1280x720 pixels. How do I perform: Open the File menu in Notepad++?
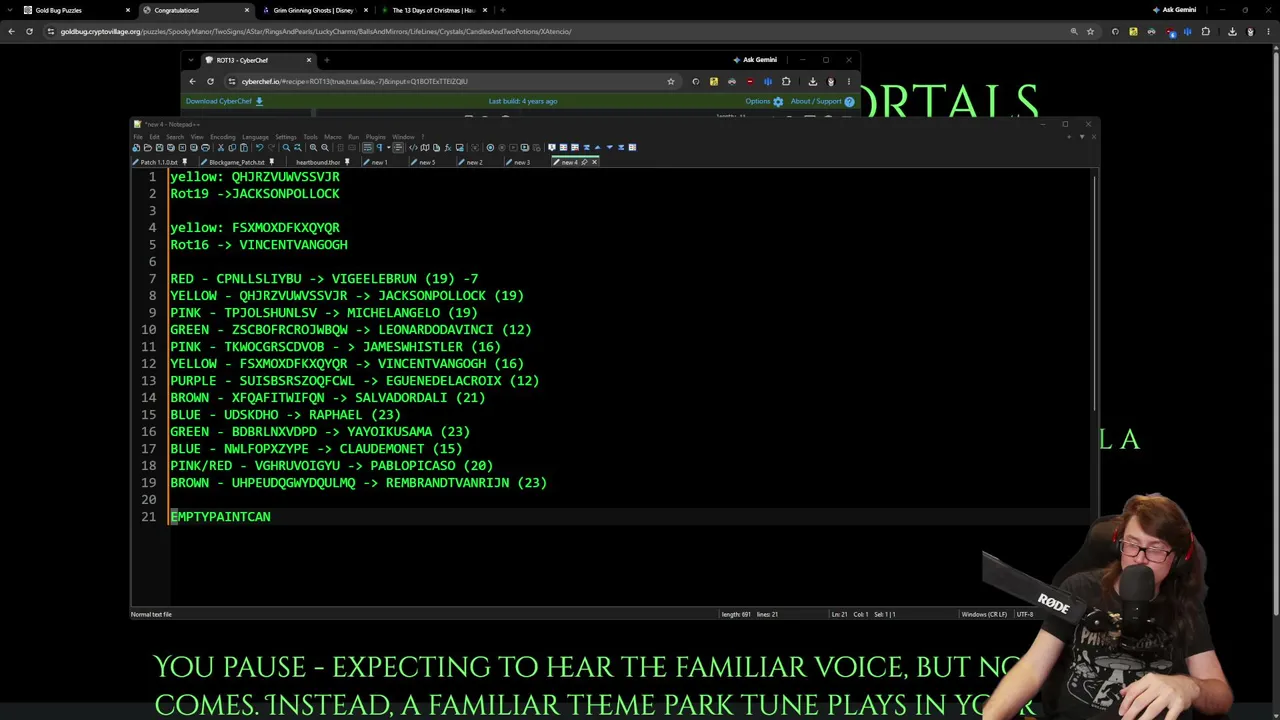pos(139,137)
